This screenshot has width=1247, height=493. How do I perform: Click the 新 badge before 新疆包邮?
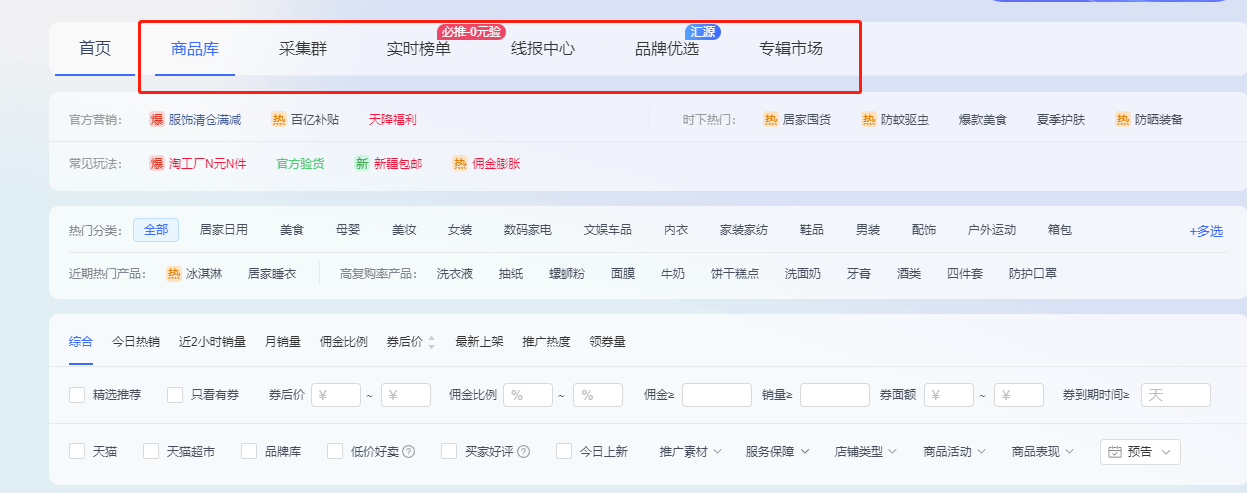coord(362,164)
